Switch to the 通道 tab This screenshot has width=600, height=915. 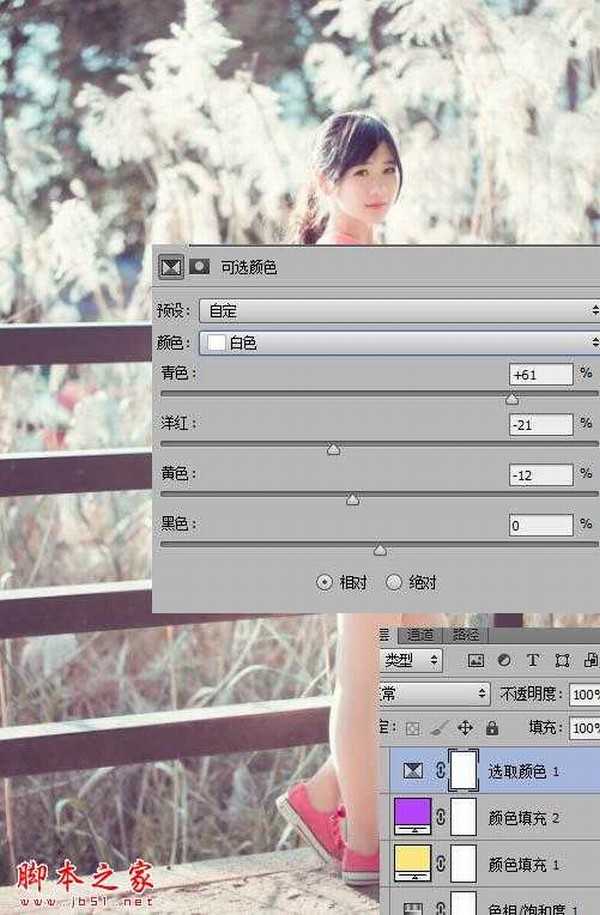[x=420, y=635]
